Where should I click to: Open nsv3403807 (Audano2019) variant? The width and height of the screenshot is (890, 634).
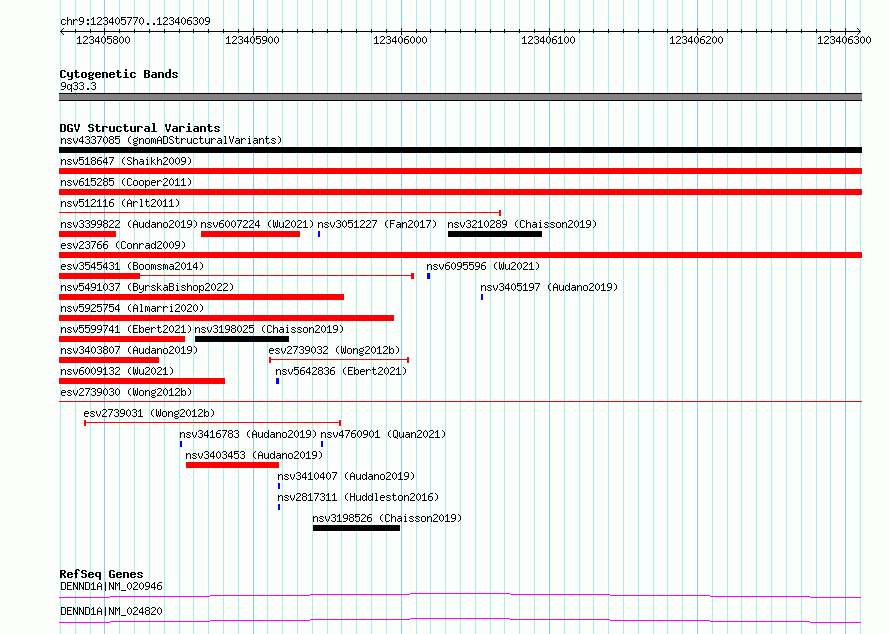point(129,350)
